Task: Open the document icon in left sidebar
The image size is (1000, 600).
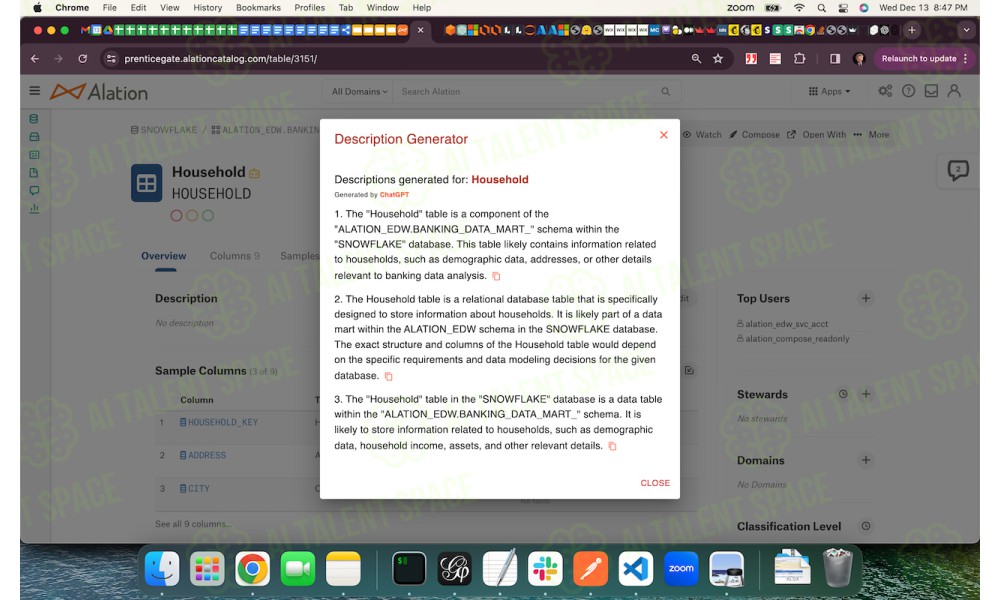Action: point(34,172)
